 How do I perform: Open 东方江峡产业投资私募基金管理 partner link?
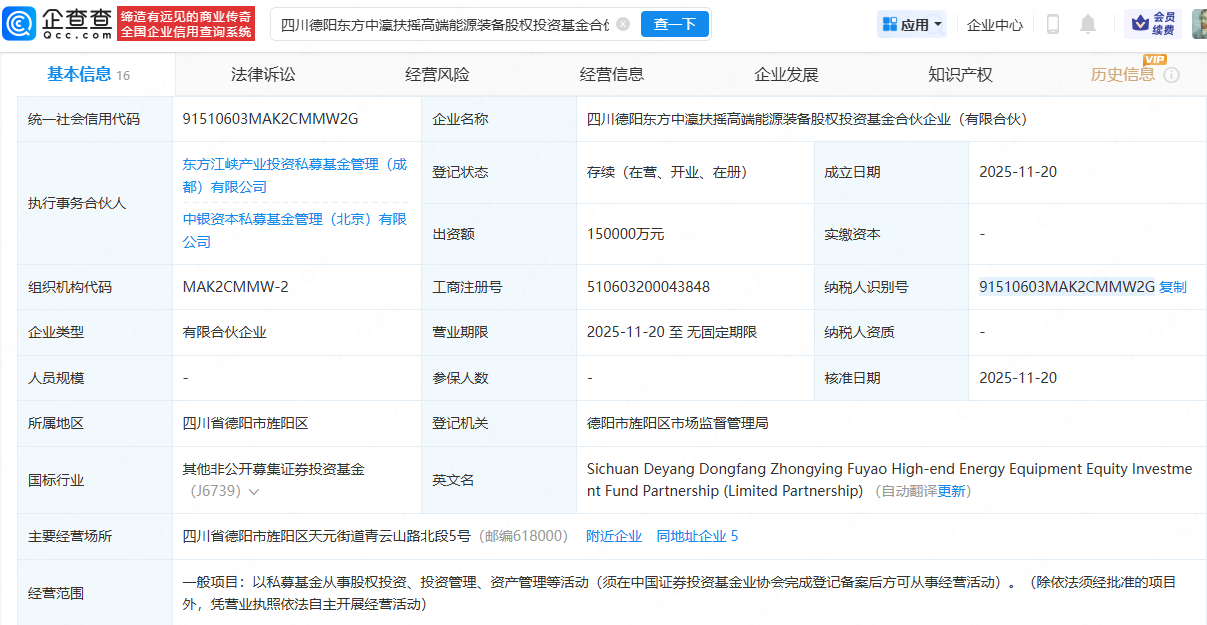click(294, 175)
